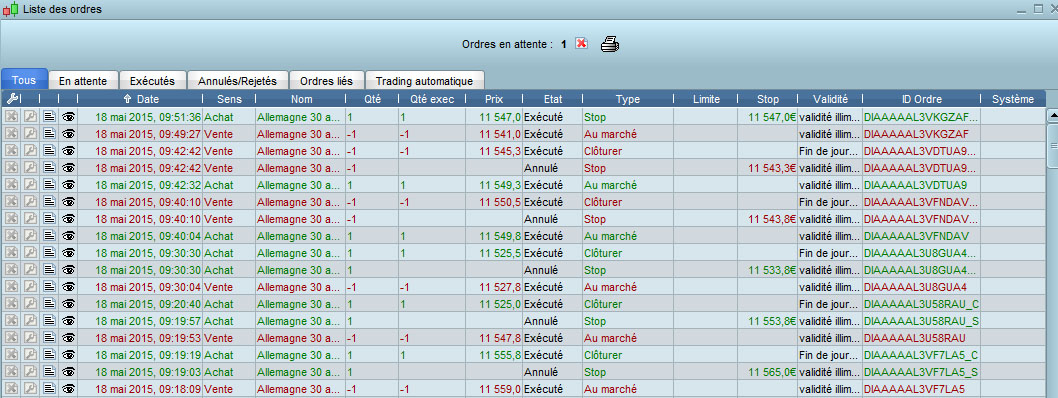This screenshot has width=1058, height=398.
Task: Toggle eye icon on the 09:40:04 order
Action: [68, 235]
